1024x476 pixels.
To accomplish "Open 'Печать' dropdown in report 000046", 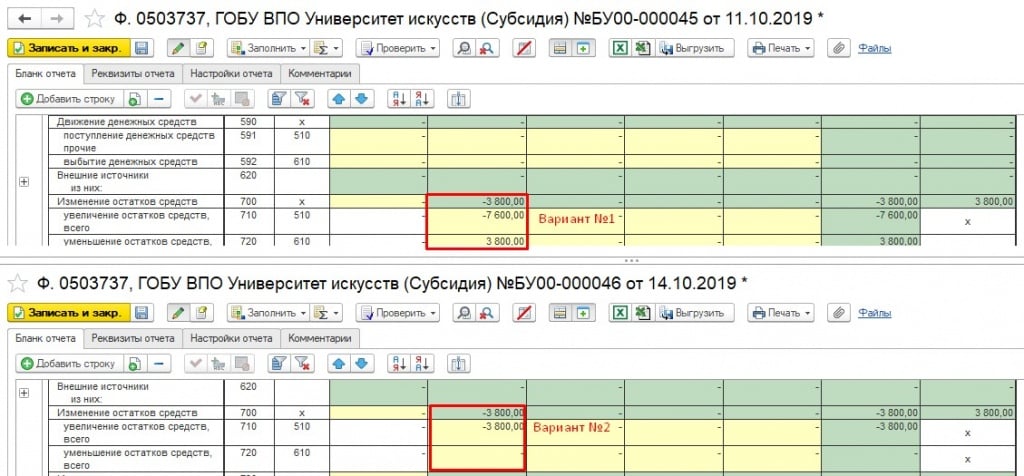I will pos(781,313).
